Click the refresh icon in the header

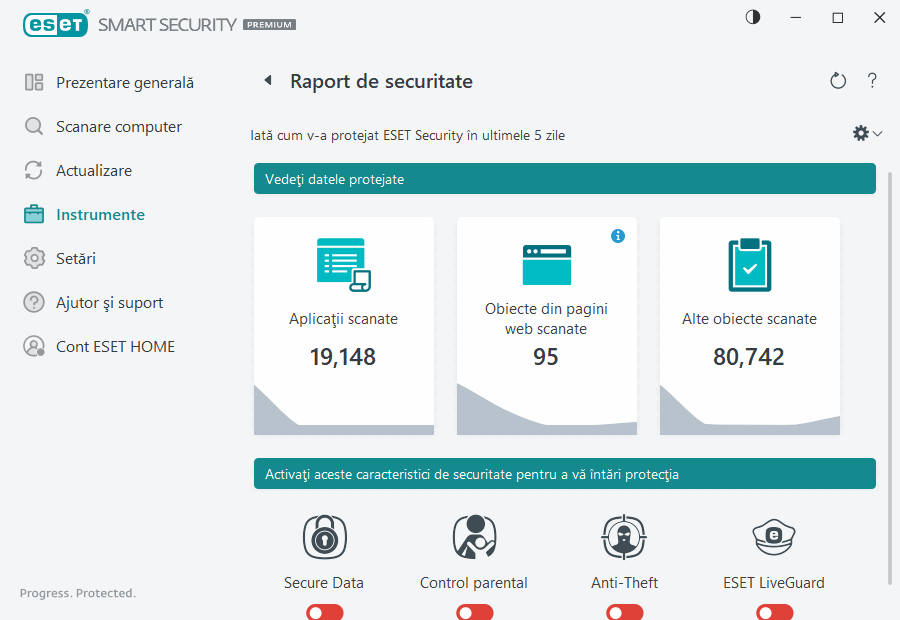click(x=838, y=81)
